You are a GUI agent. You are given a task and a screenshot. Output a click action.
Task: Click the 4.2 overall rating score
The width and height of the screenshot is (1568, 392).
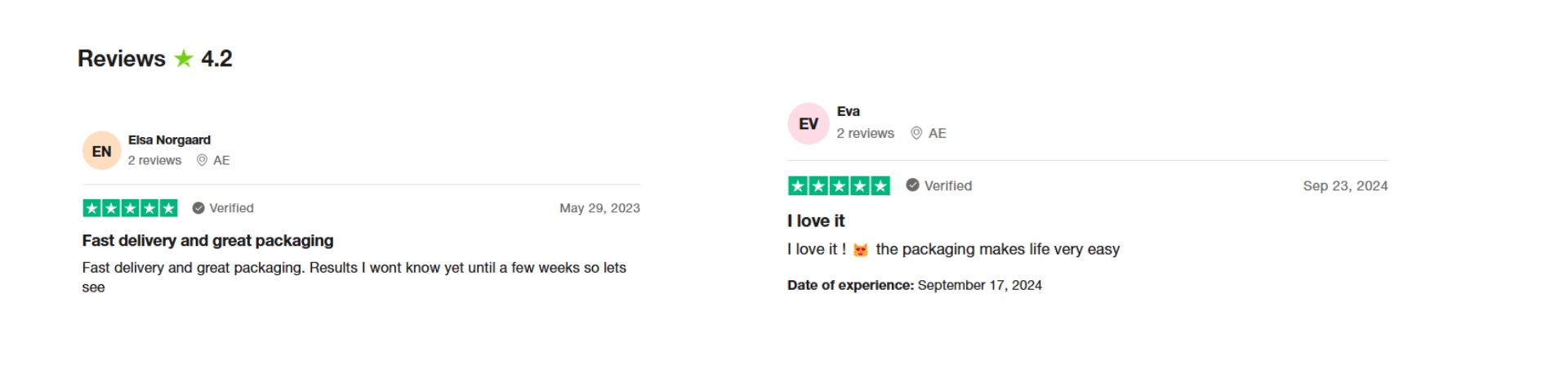pyautogui.click(x=216, y=59)
